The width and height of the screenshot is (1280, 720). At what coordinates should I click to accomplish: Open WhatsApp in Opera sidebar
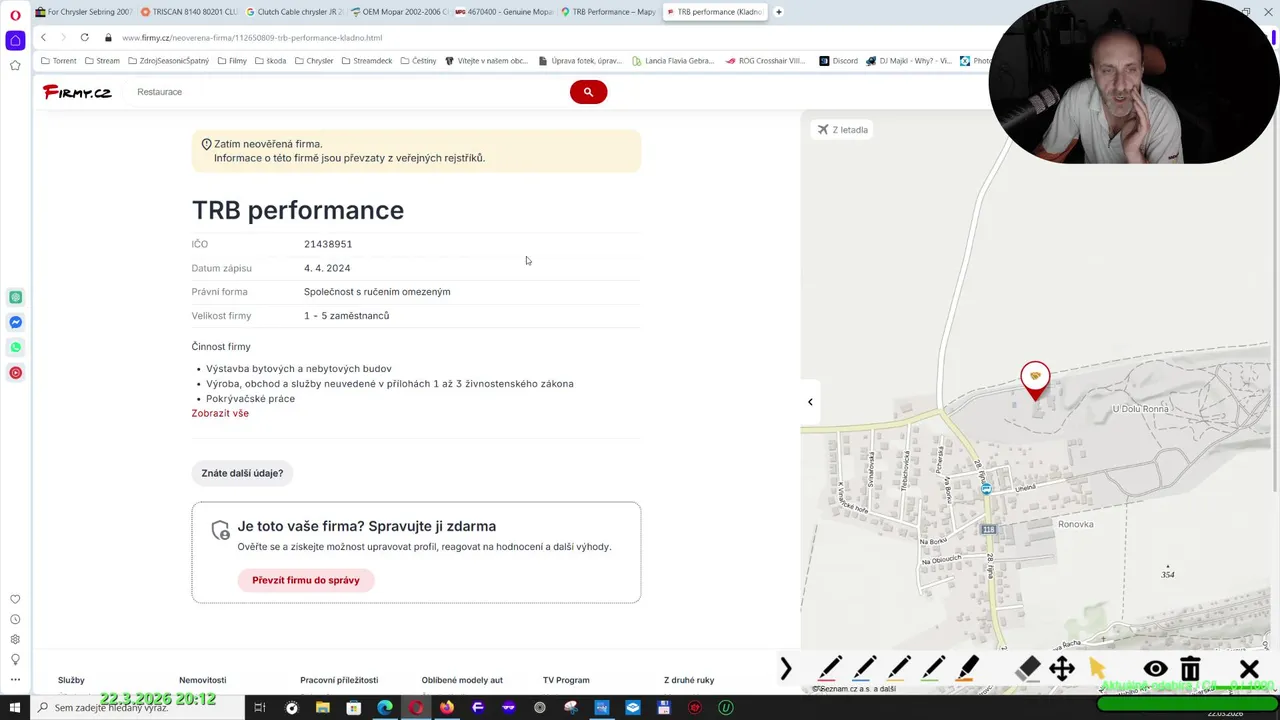(15, 347)
